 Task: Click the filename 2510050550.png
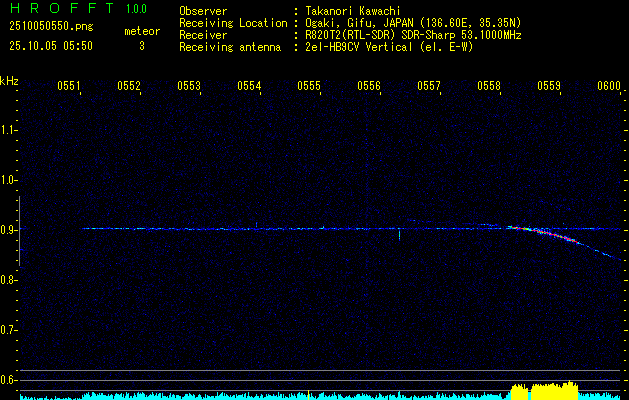click(51, 26)
